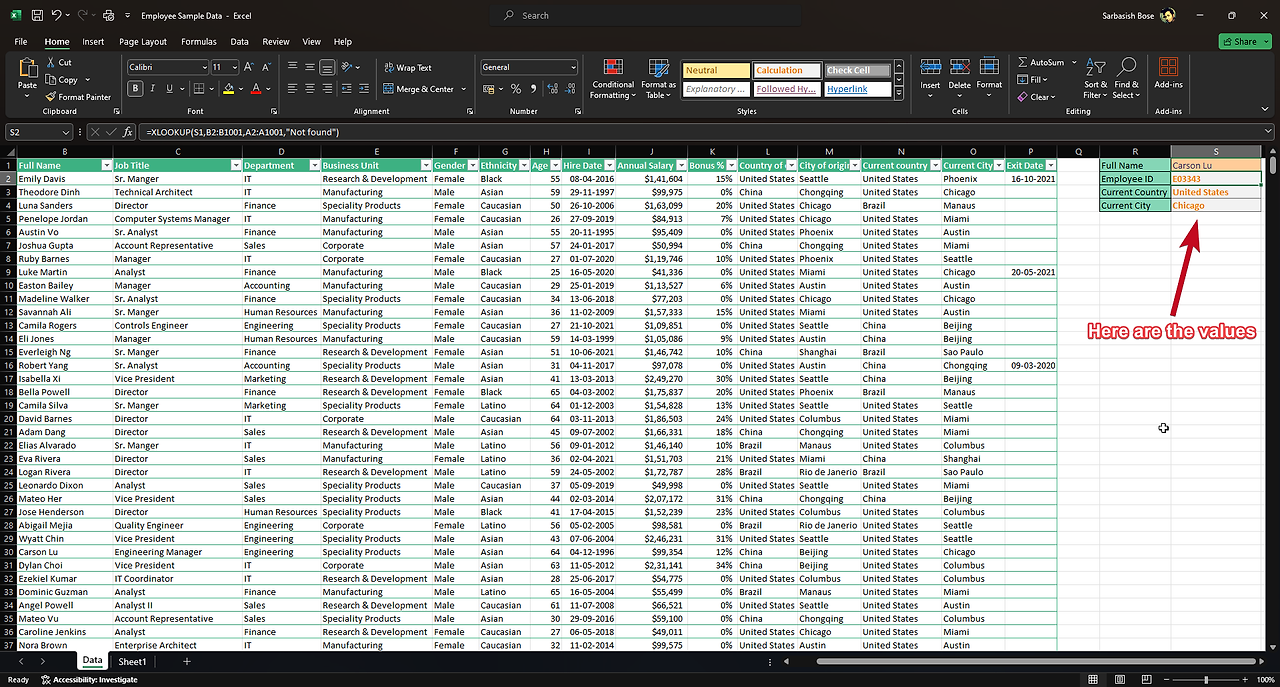Click the Fill Color bucket swatch
The height and width of the screenshot is (687, 1280).
click(229, 89)
